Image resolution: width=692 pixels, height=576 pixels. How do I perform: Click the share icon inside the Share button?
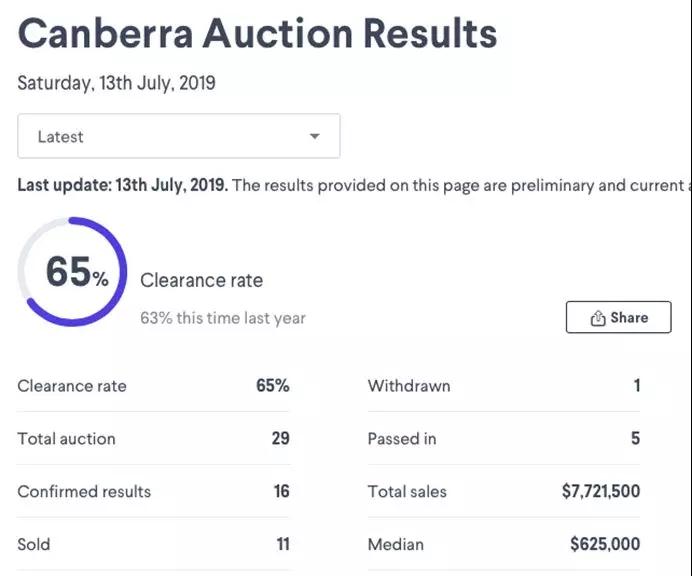(x=598, y=318)
